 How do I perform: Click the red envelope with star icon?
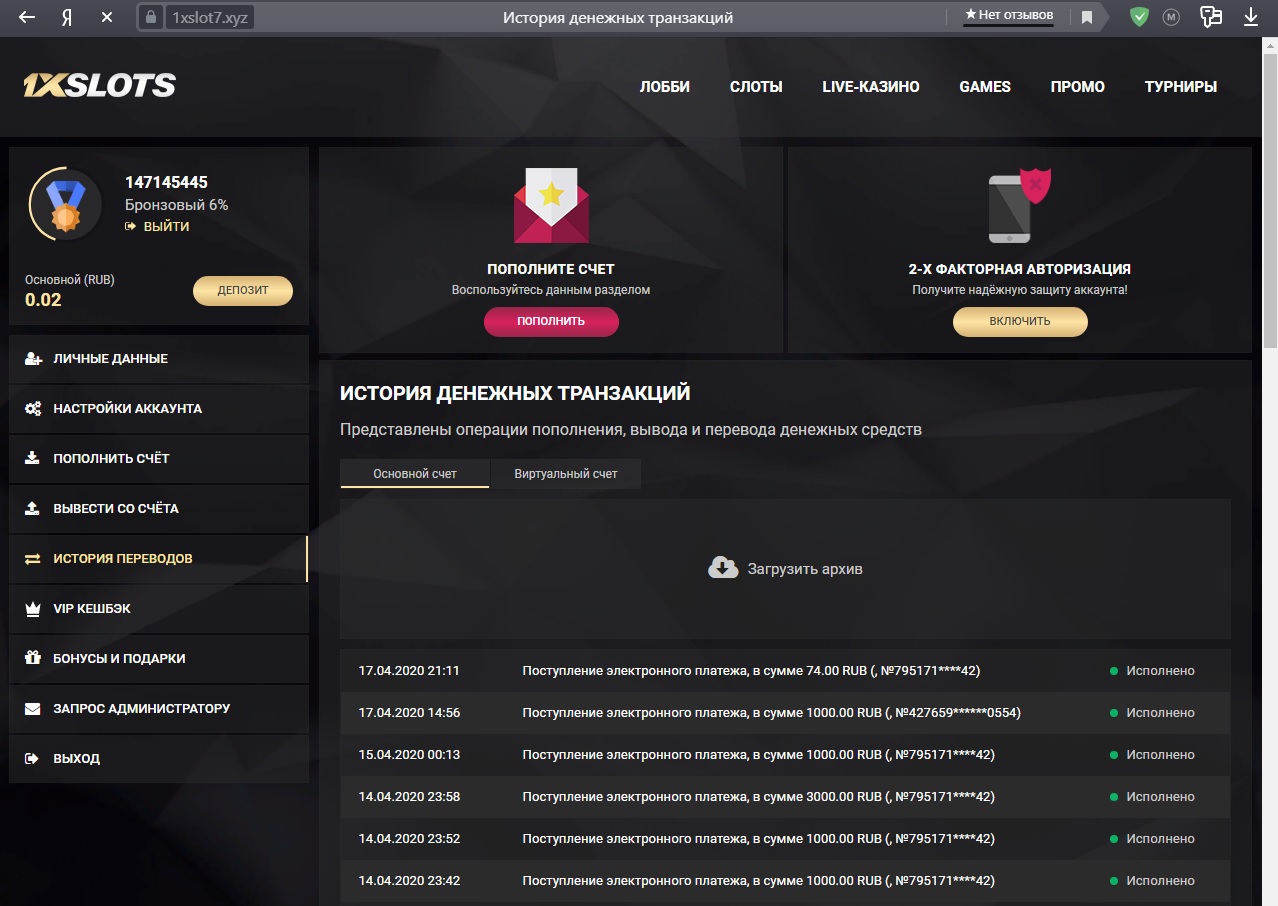coord(551,205)
